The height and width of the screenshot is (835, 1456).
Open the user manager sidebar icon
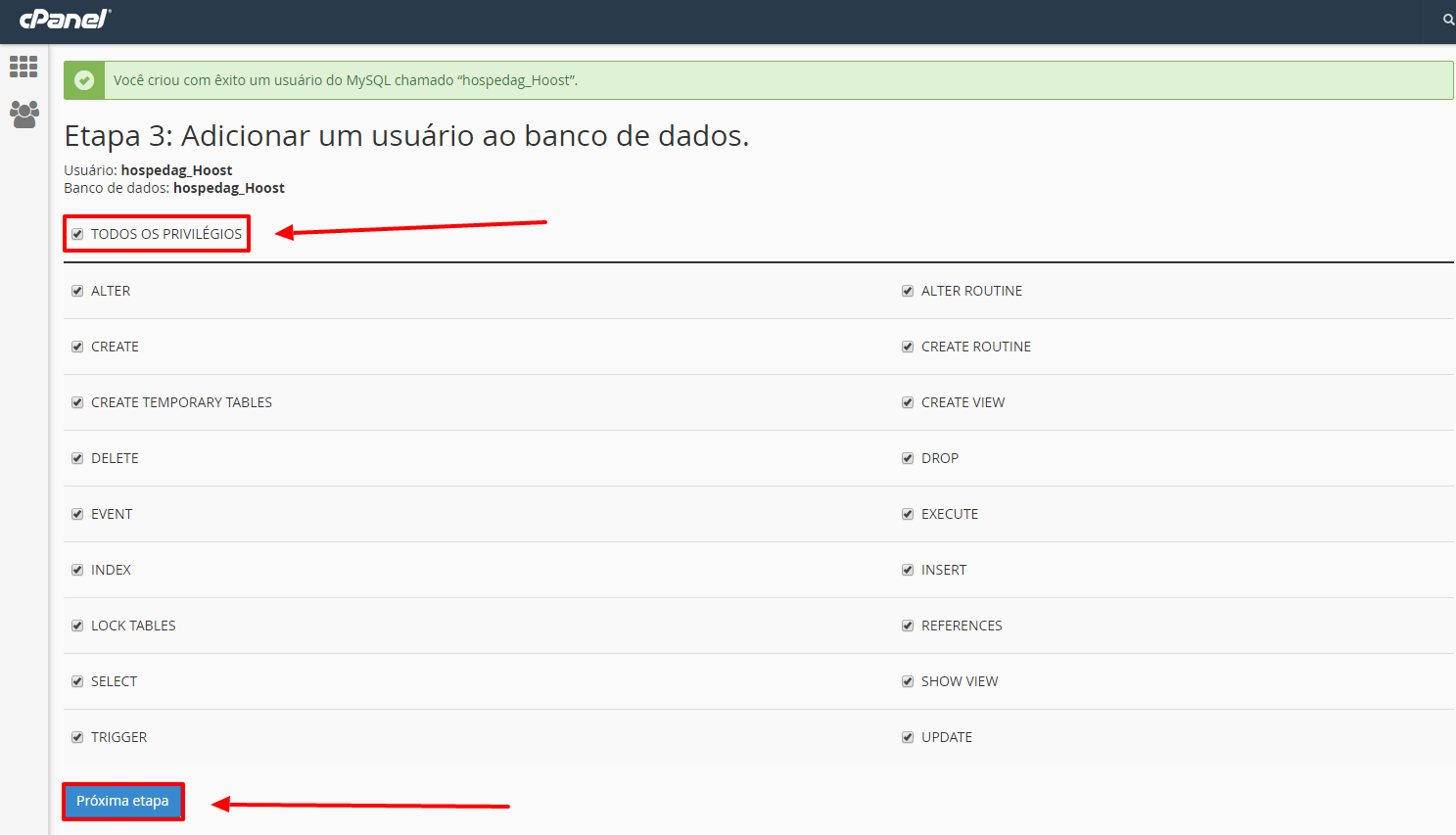pos(23,114)
